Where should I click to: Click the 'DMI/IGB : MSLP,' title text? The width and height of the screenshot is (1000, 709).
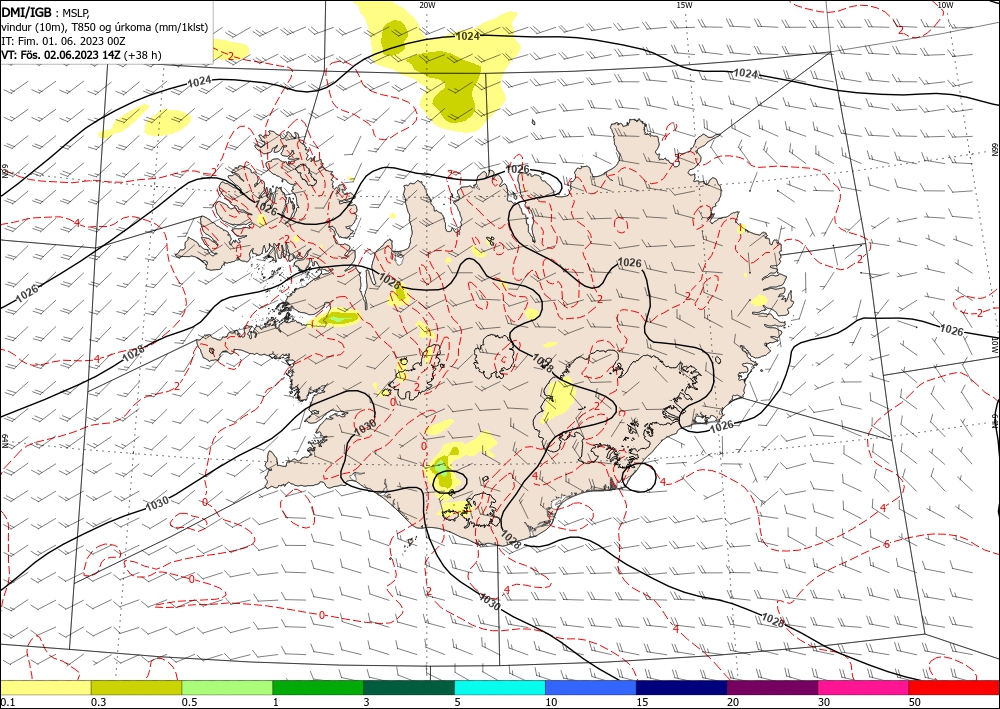pyautogui.click(x=46, y=13)
